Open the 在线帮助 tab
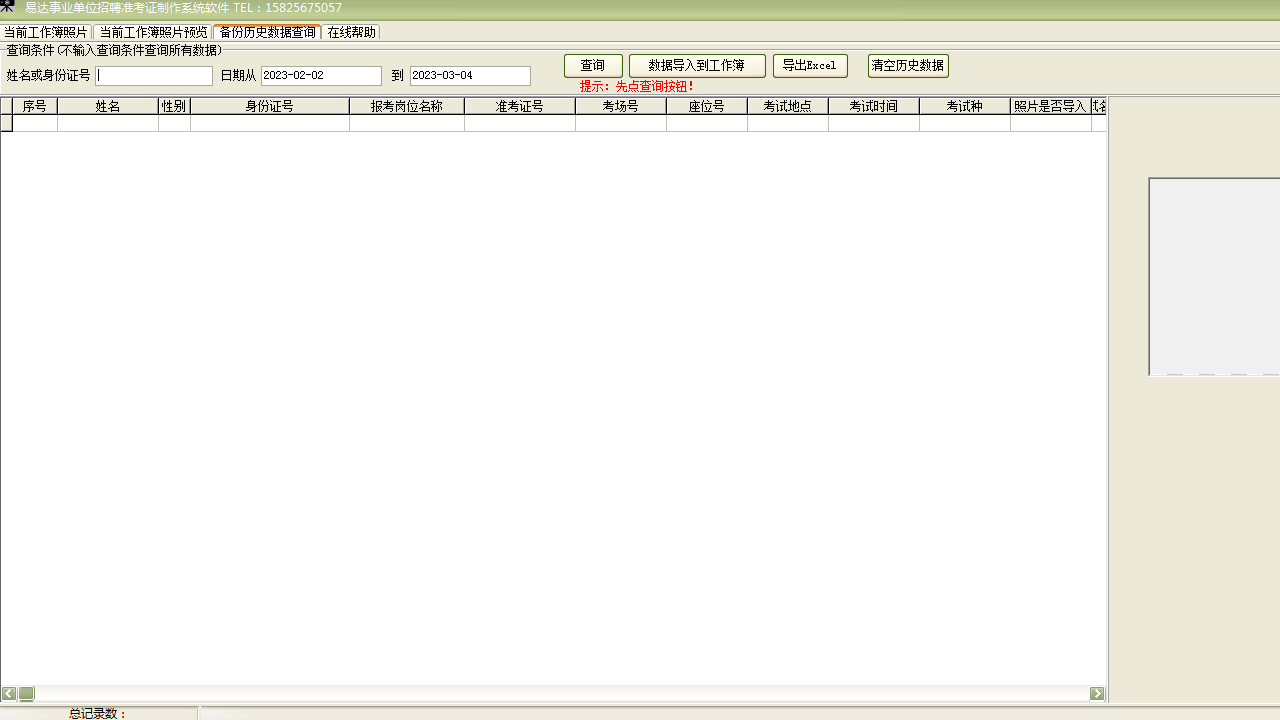The image size is (1280, 720). (351, 32)
